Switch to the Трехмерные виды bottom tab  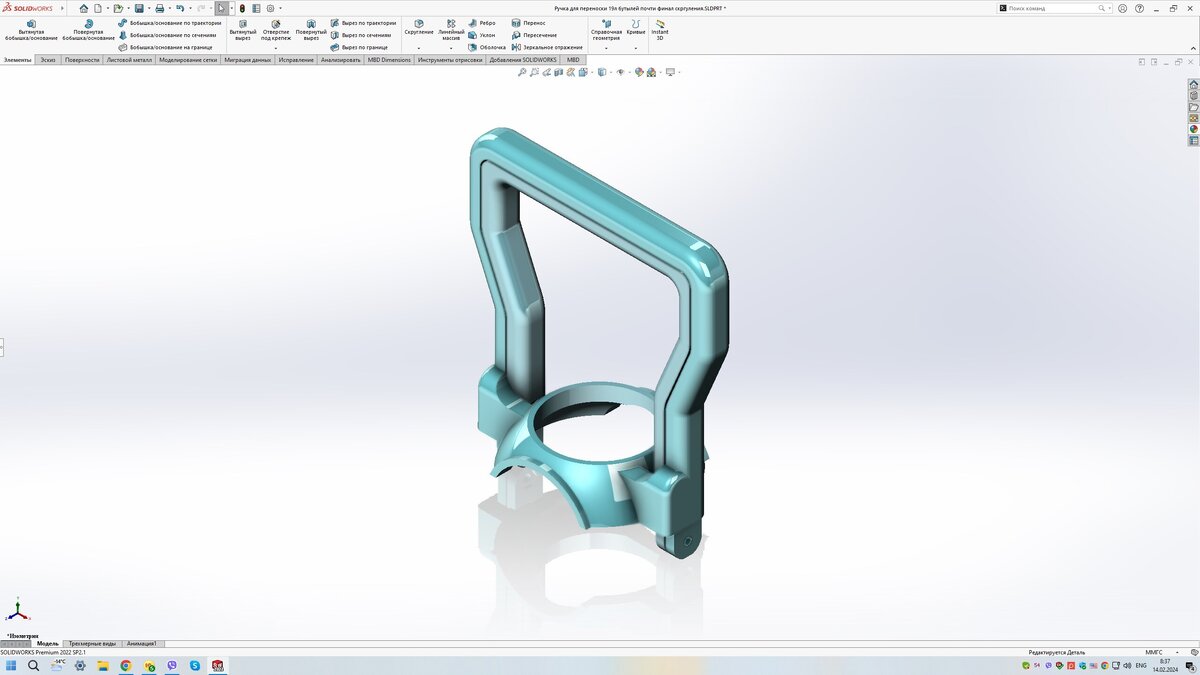coord(92,644)
